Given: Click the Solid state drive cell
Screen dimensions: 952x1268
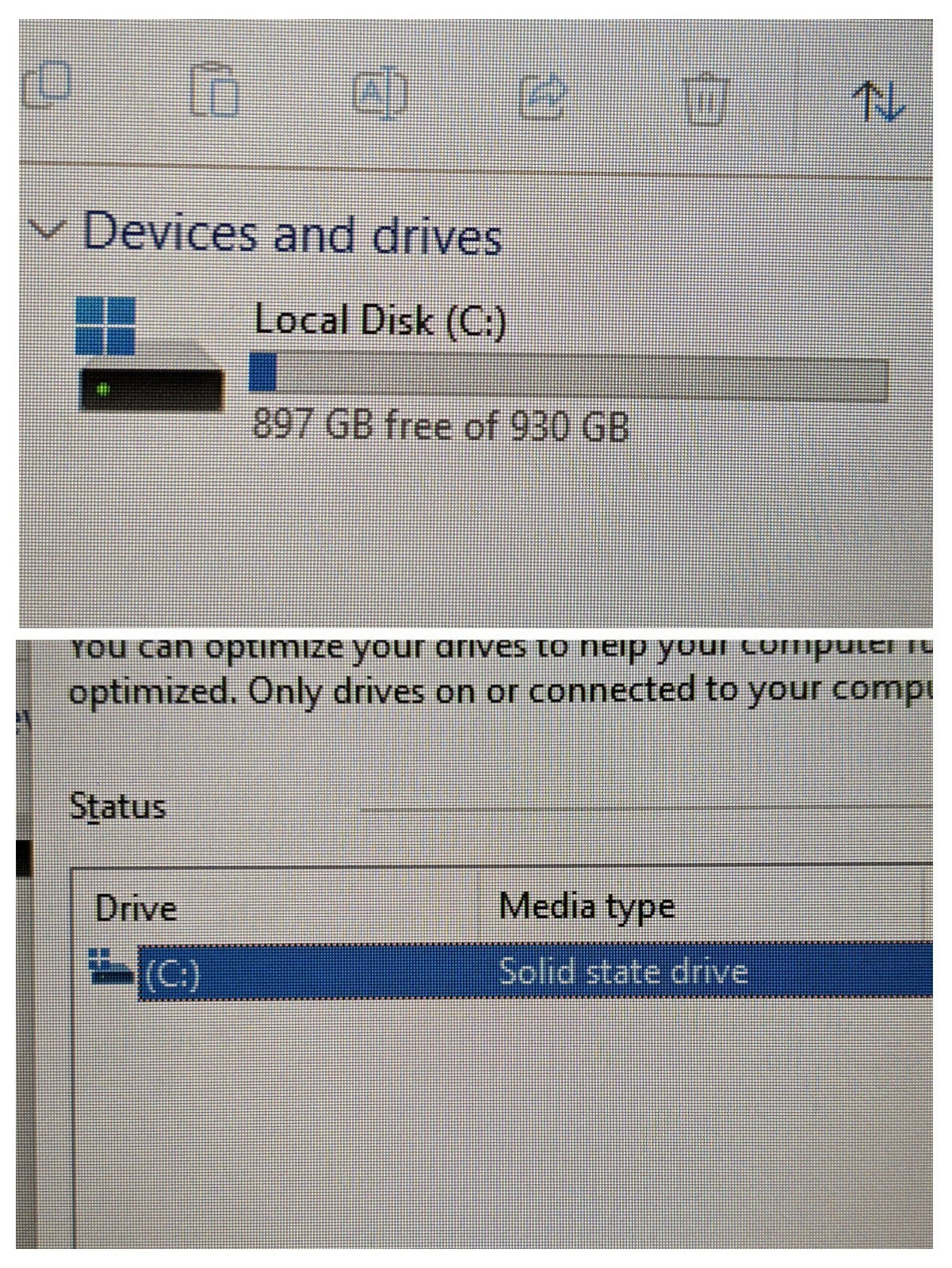Looking at the screenshot, I should (x=624, y=971).
